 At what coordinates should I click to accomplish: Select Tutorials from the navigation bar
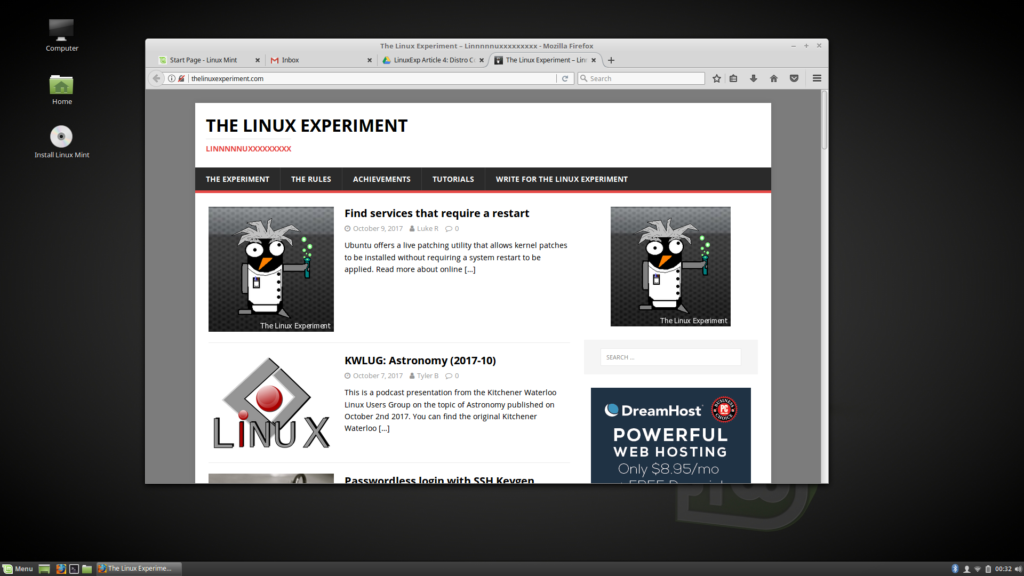pos(453,179)
